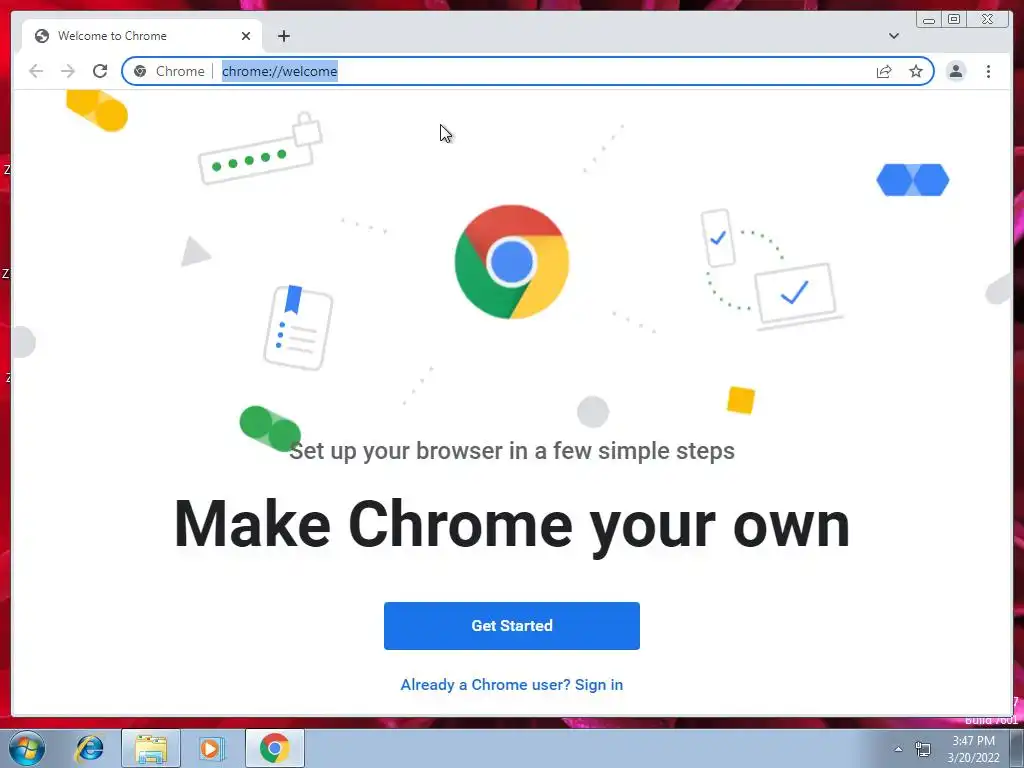Click the Make Chrome your own heading
Screen dimensions: 1024x768
[x=512, y=524]
